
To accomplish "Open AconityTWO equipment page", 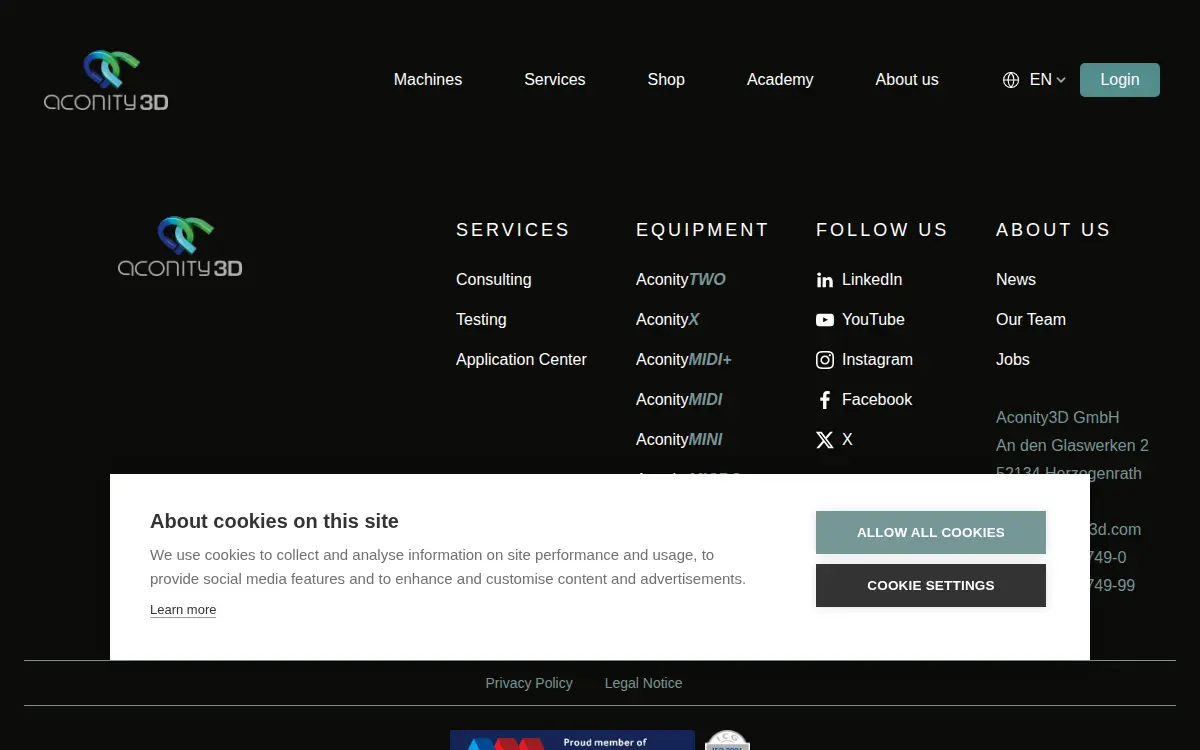I will [681, 280].
